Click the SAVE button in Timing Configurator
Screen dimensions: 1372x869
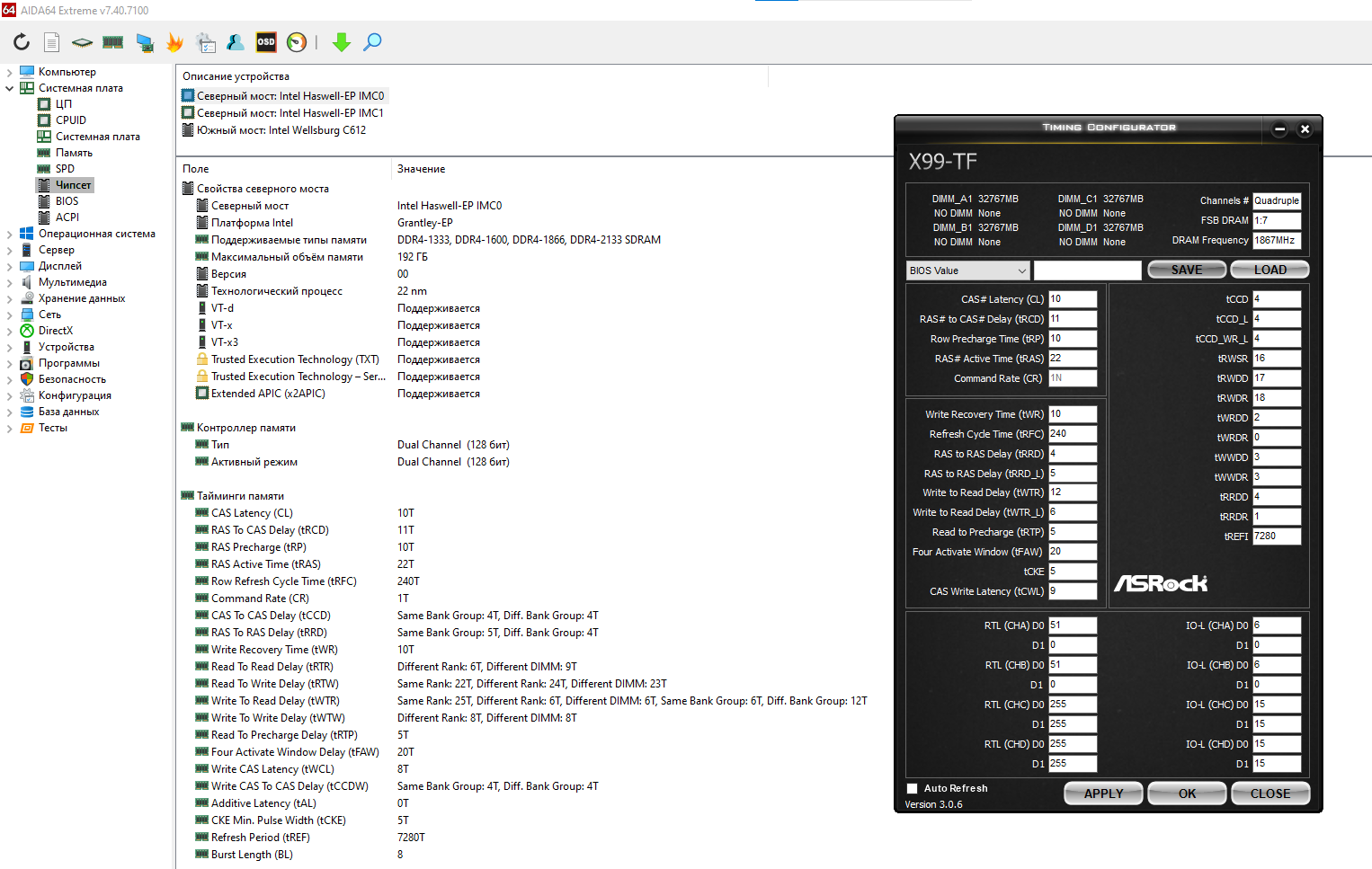point(1187,270)
